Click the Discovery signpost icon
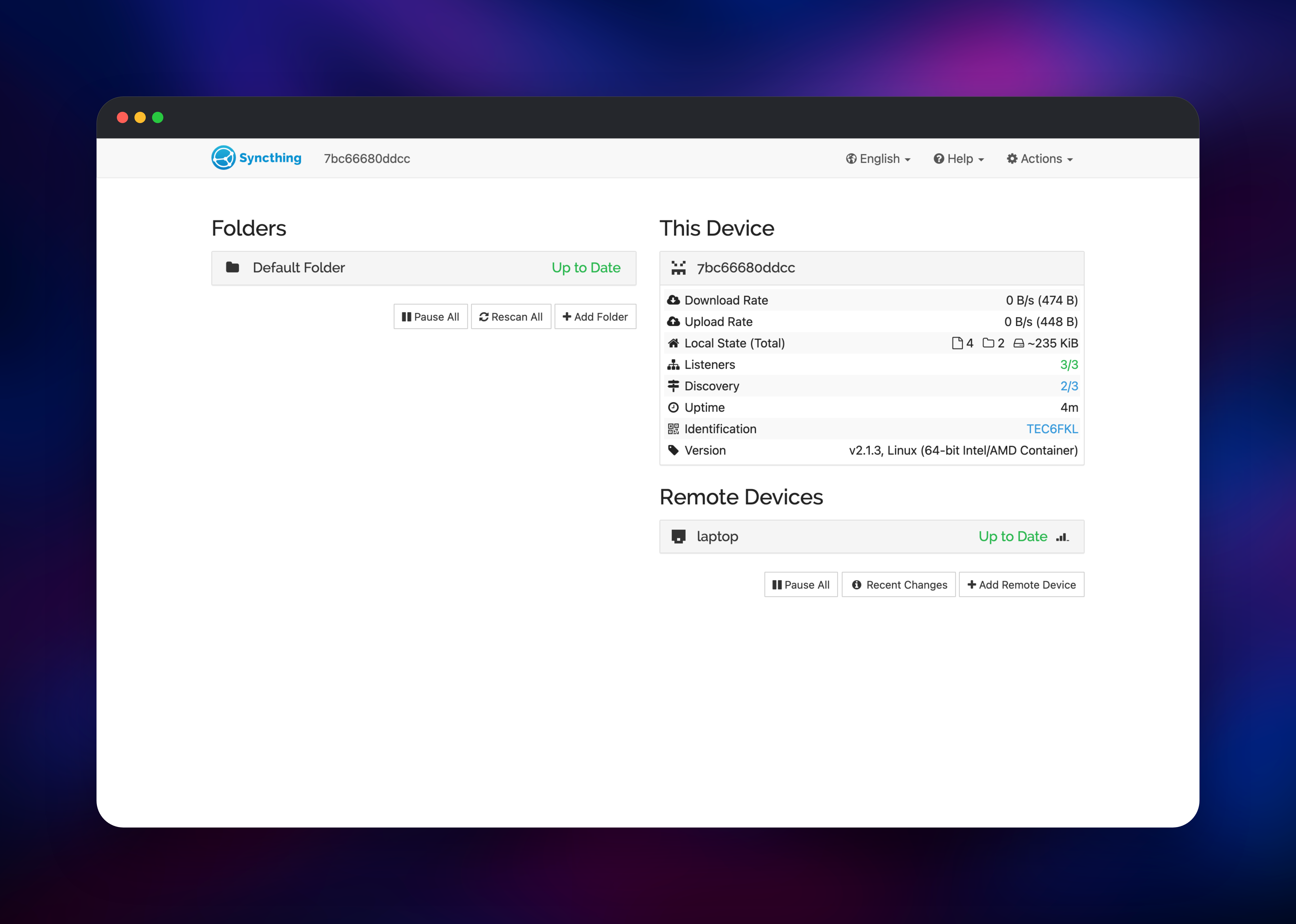This screenshot has height=924, width=1296. [x=673, y=386]
